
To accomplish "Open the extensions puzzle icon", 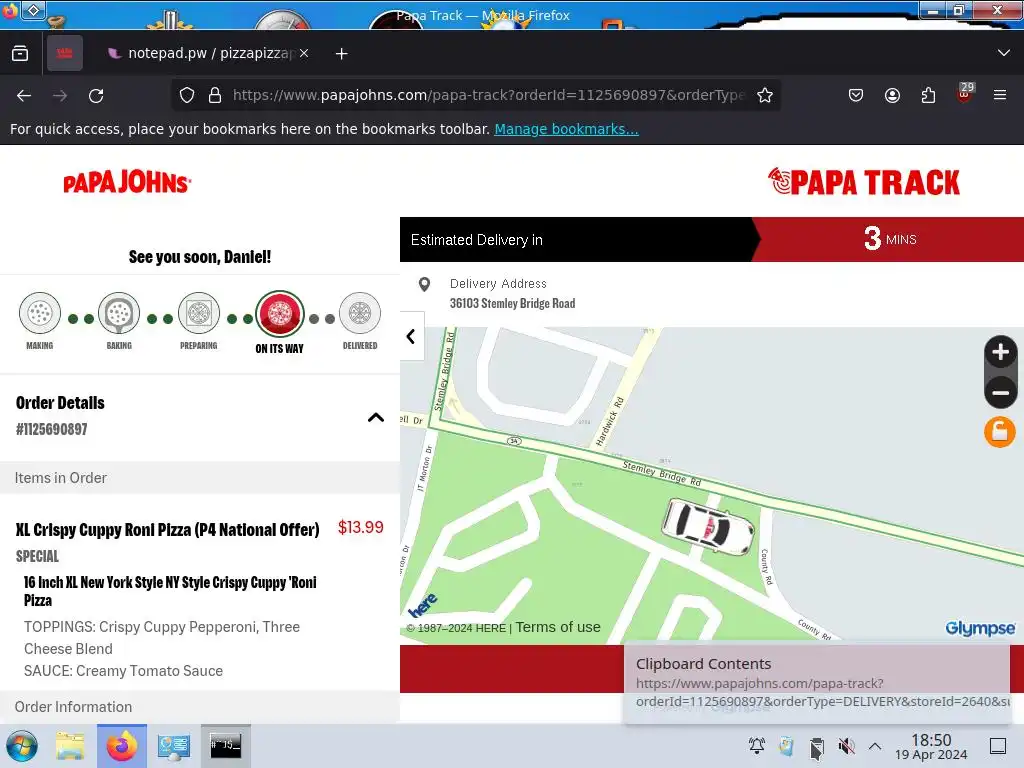I will pos(928,95).
